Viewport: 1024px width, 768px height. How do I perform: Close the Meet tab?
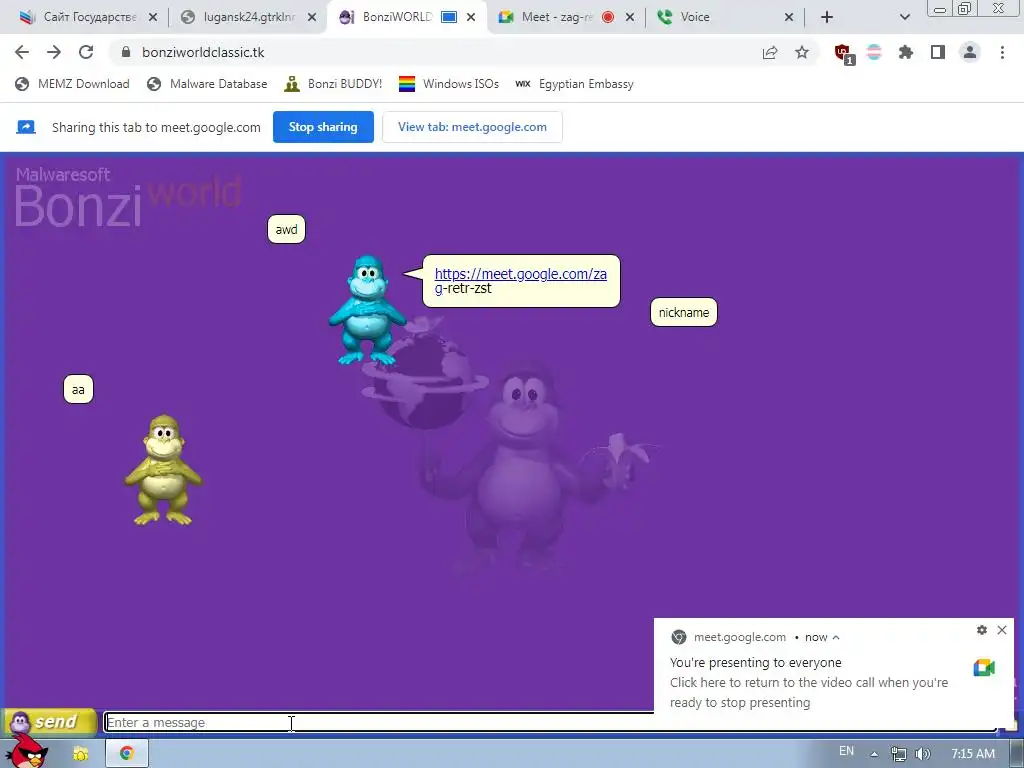pyautogui.click(x=630, y=17)
